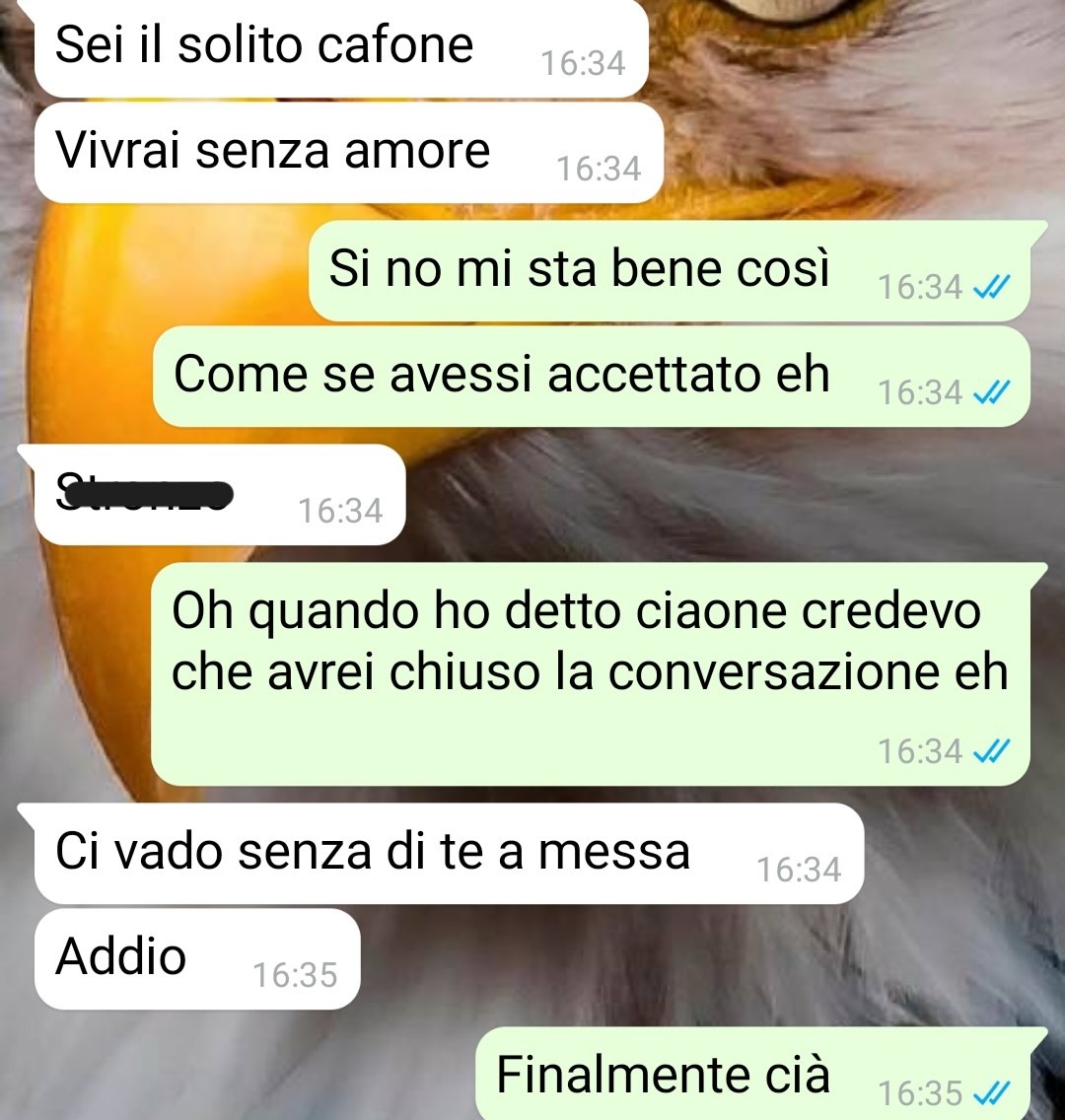Click read ticks on the 'ciaone' message
Viewport: 1065px width, 1120px height.
coord(992,751)
